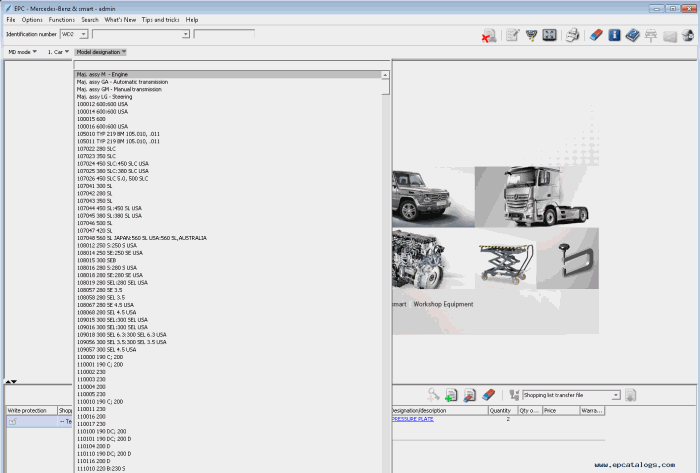Select model 111010 220 B:230 S
The height and width of the screenshot is (473, 700).
[x=228, y=469]
